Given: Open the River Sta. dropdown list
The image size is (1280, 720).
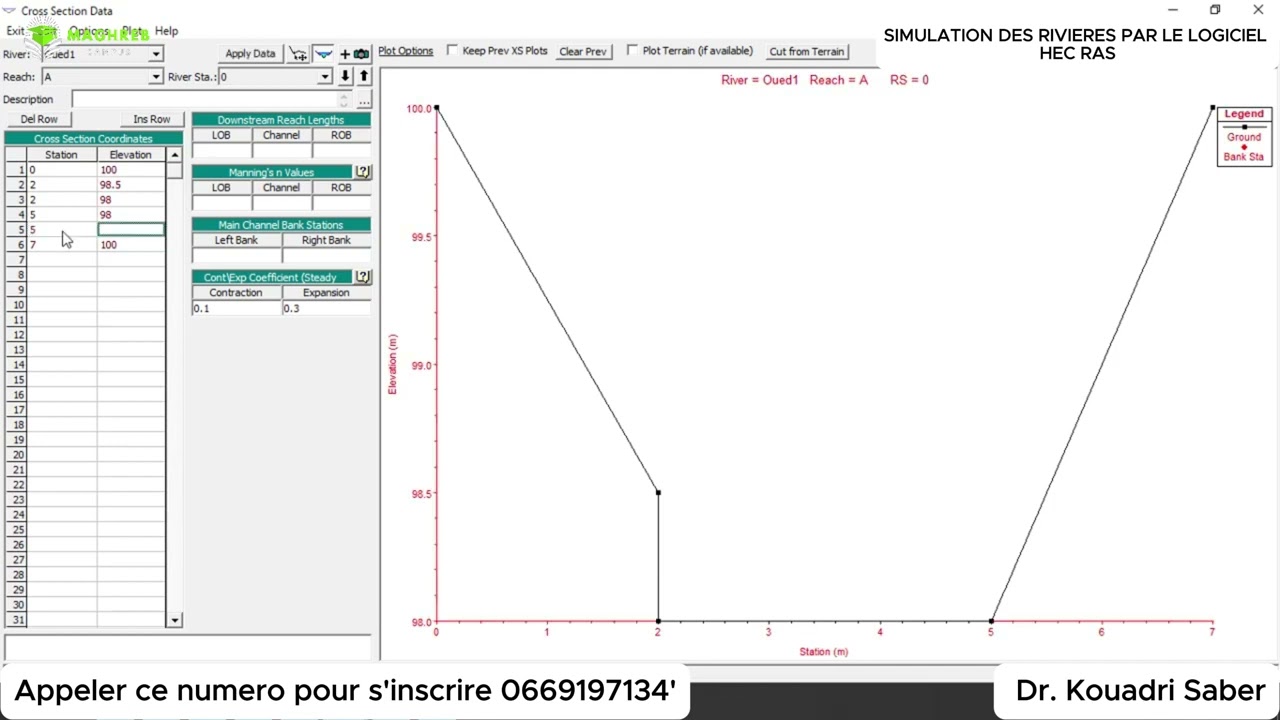Looking at the screenshot, I should coord(325,77).
